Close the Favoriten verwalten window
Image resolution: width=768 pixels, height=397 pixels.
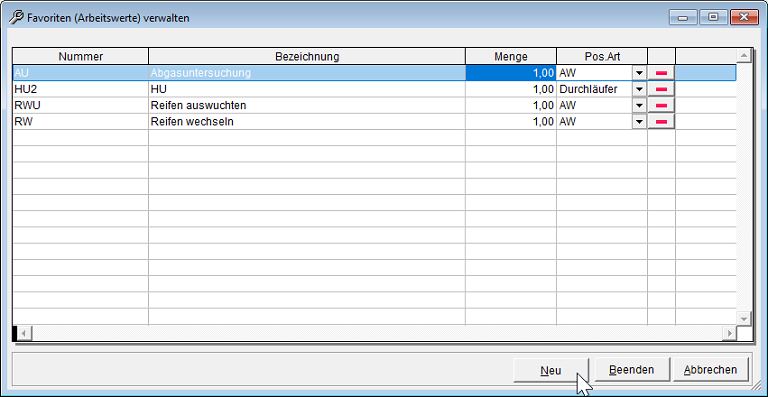tap(744, 18)
